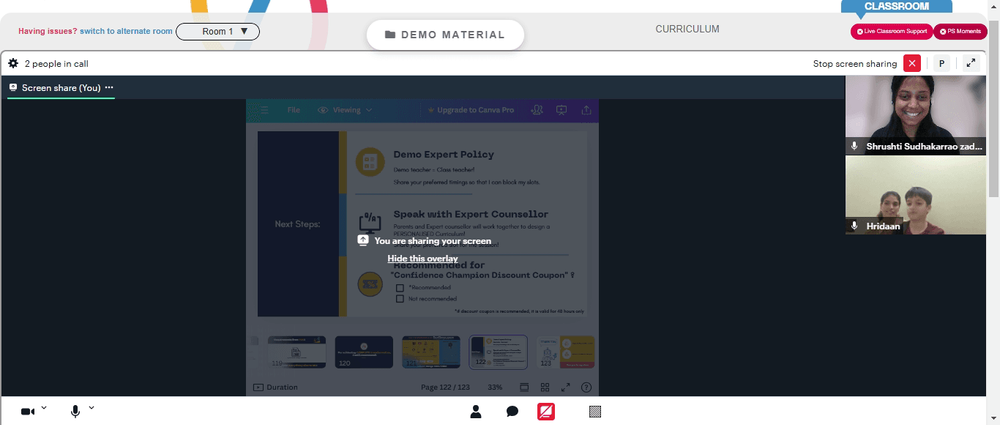The width and height of the screenshot is (1000, 425).
Task: Click mic icon on Shrushti's tile
Action: [x=855, y=146]
